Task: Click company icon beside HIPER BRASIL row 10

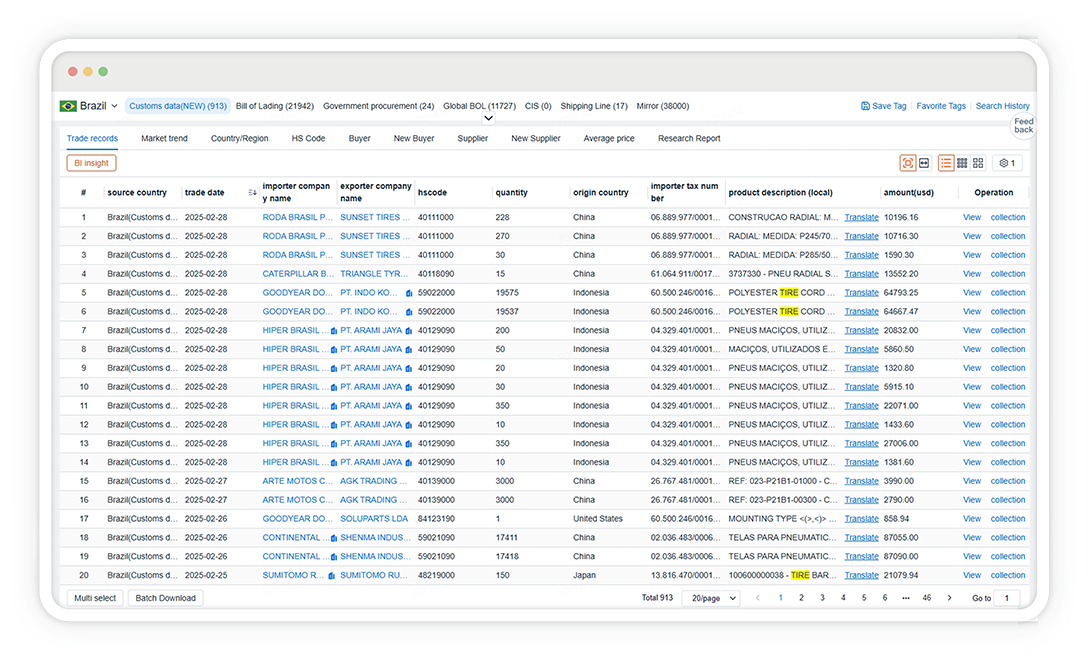Action: (x=333, y=388)
